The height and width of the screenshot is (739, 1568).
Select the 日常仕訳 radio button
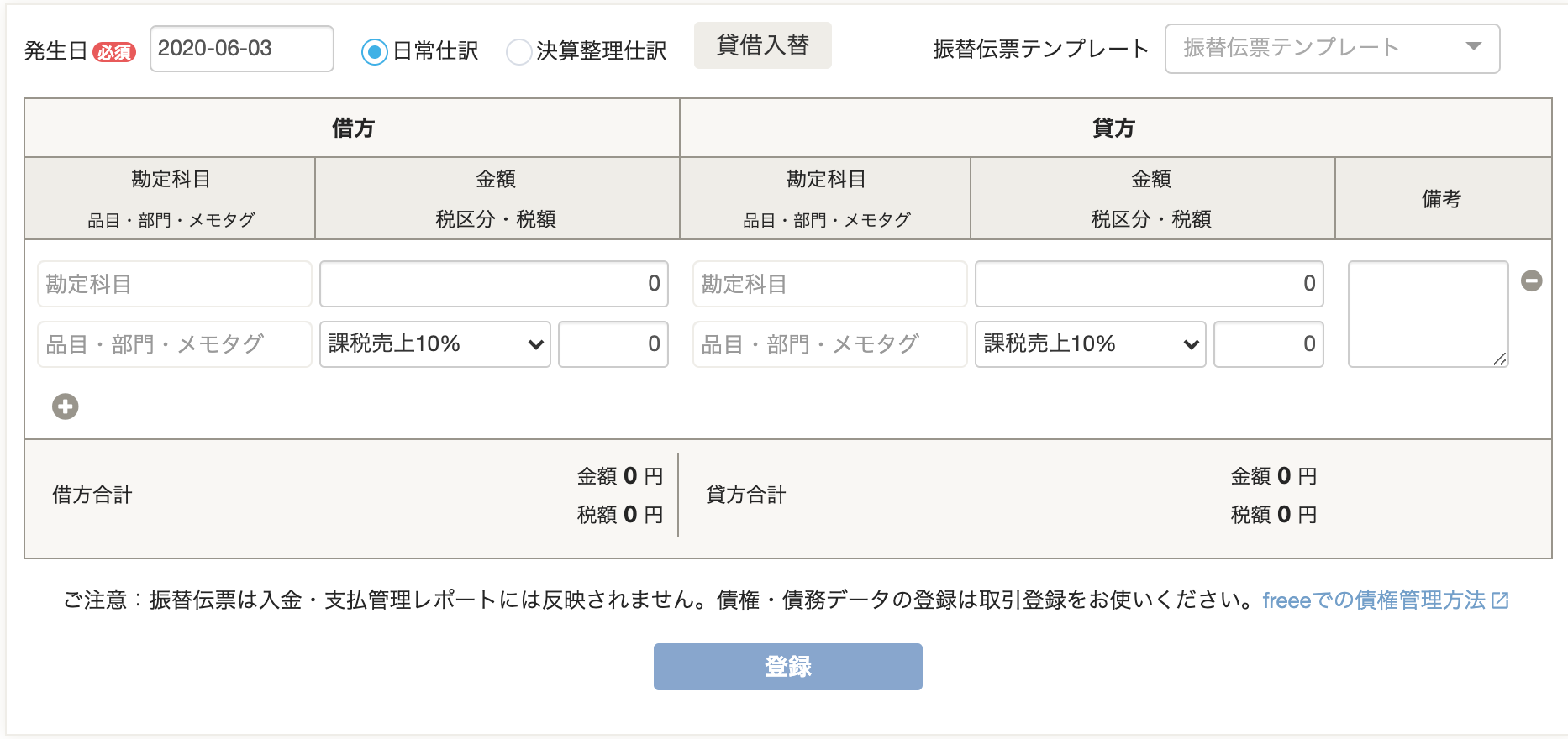[374, 52]
